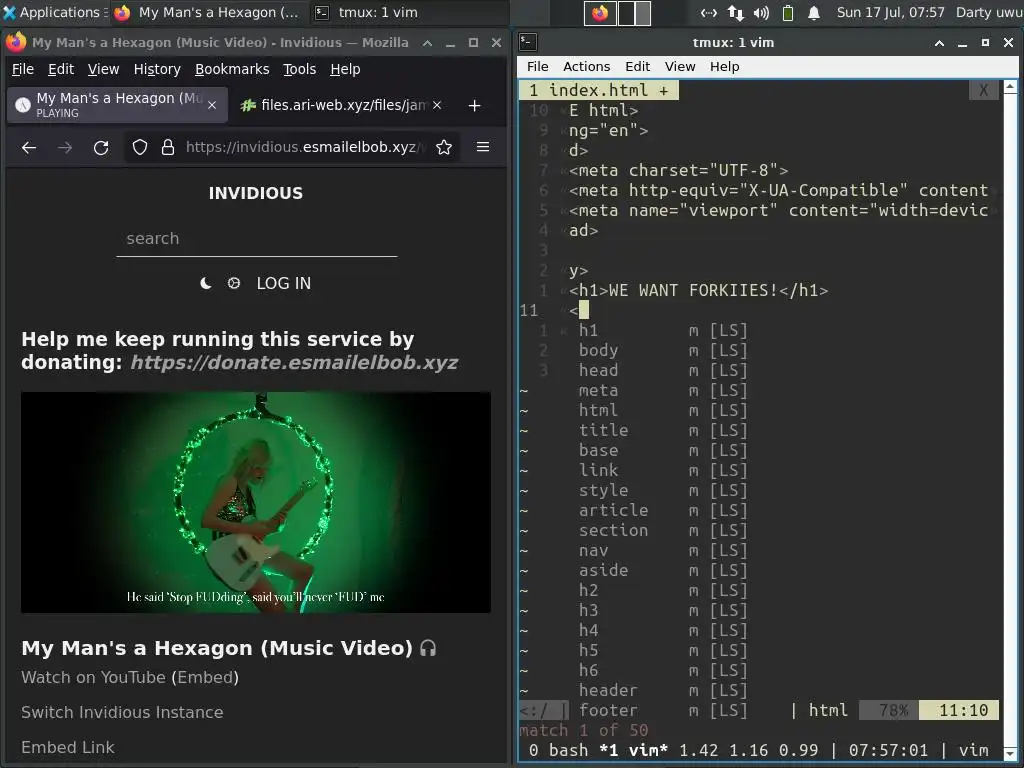
Task: Click the music video player
Action: pyautogui.click(x=255, y=502)
